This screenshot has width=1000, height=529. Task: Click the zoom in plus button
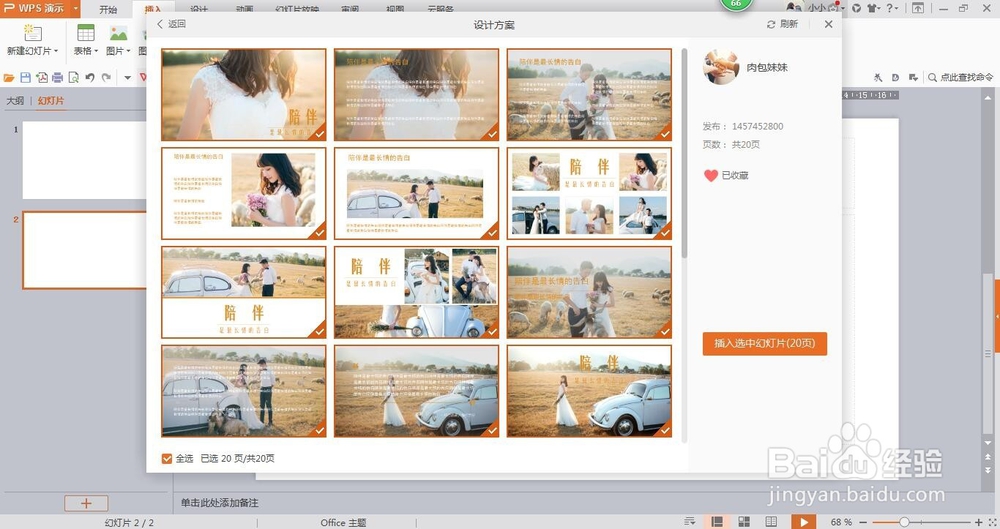[x=979, y=522]
